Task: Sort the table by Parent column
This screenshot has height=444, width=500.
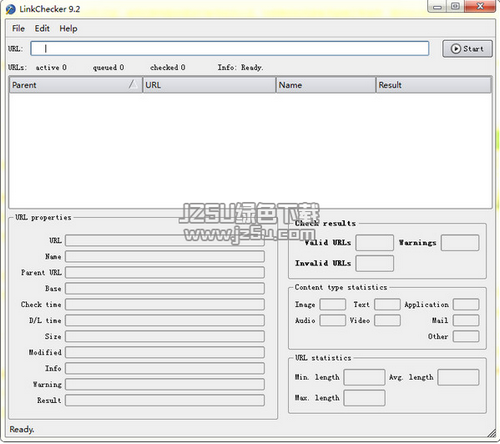Action: pyautogui.click(x=76, y=85)
